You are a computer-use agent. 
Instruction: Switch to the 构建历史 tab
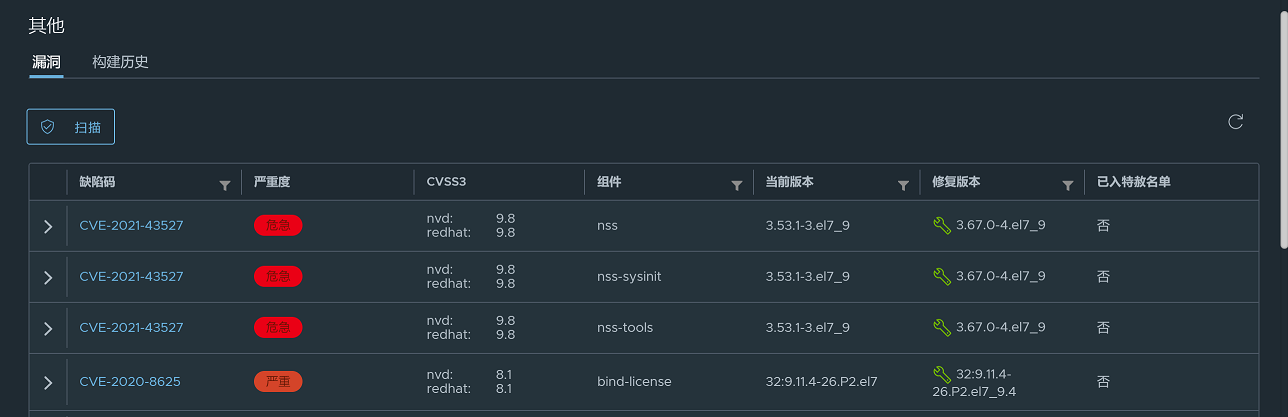tap(120, 62)
